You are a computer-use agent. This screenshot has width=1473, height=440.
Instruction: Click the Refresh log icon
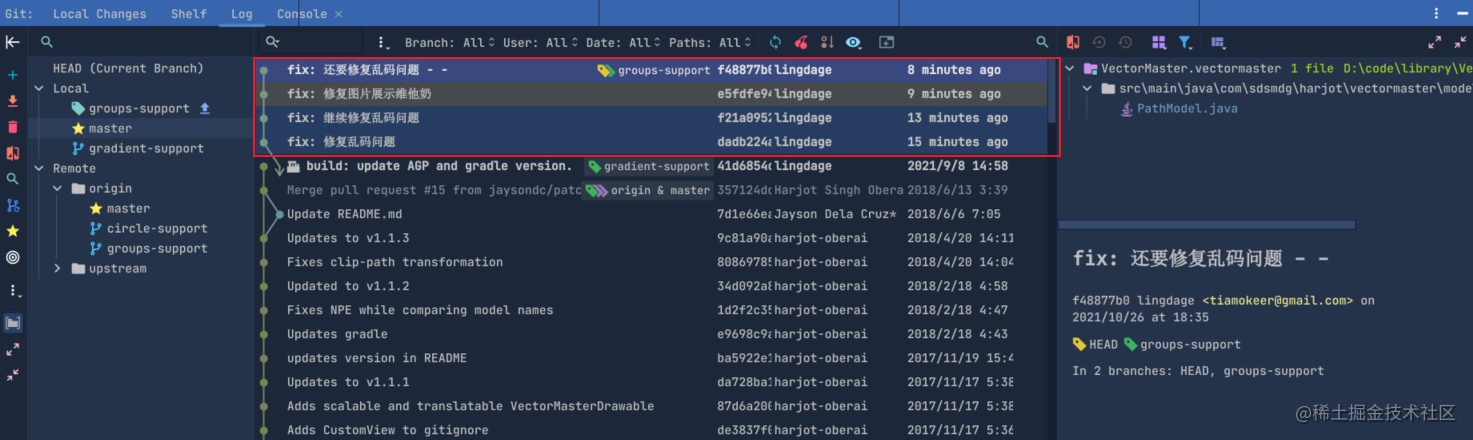[775, 42]
